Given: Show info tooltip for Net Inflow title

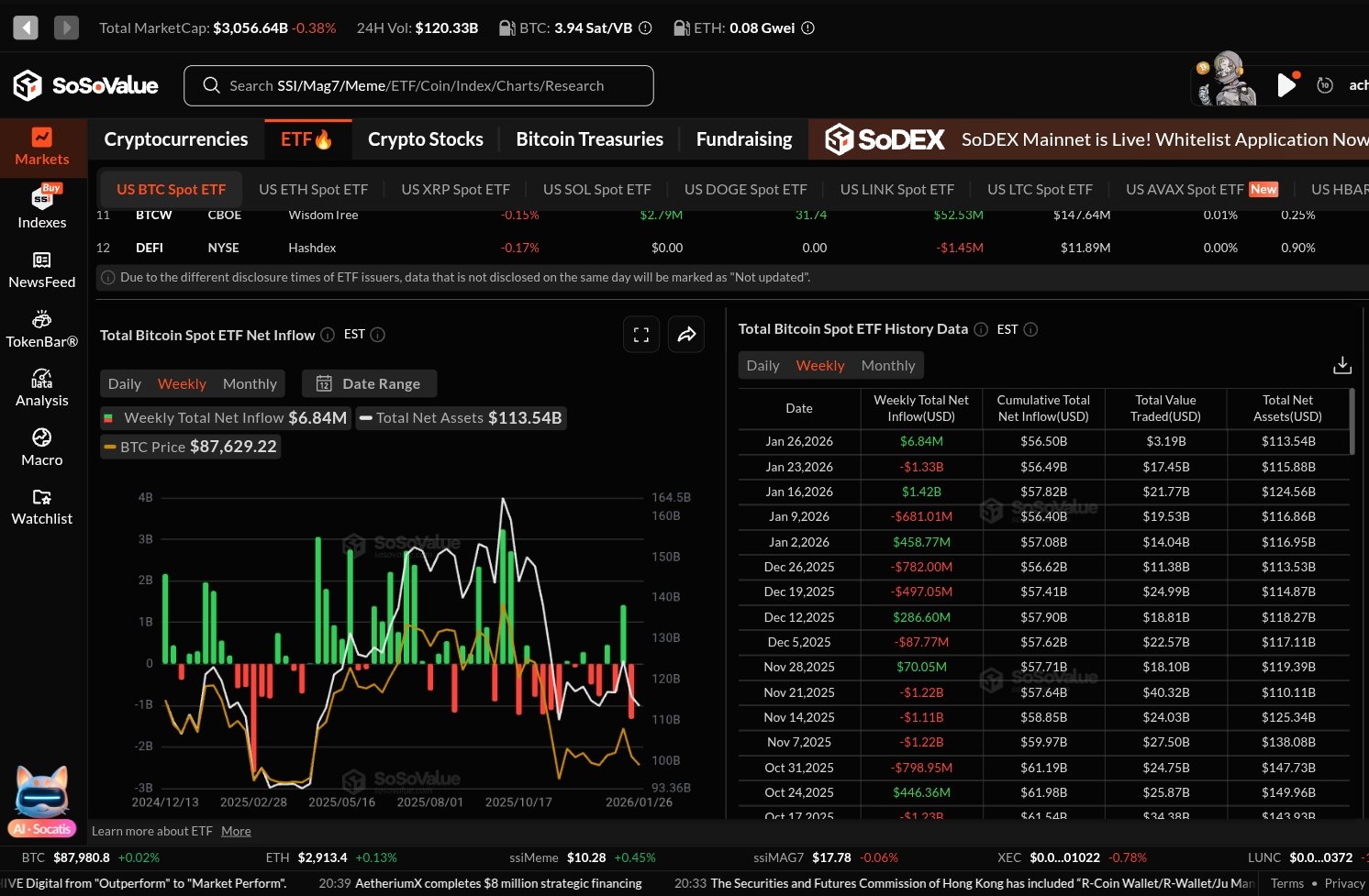Looking at the screenshot, I should 328,336.
